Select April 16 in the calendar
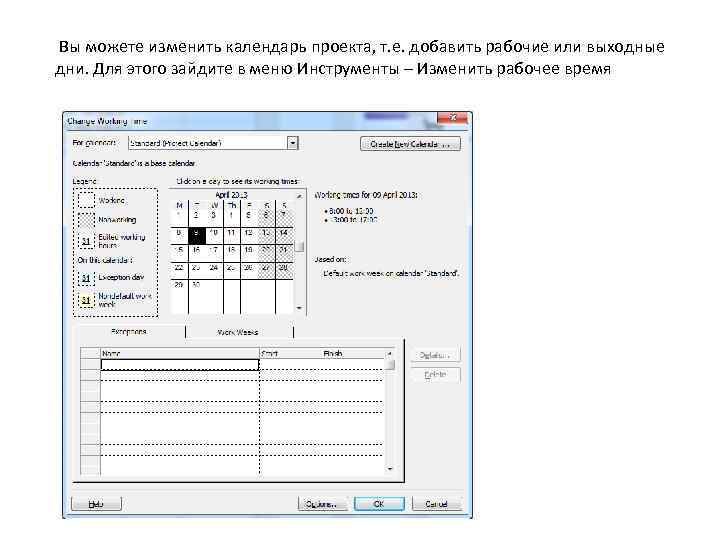This screenshot has height=540, width=720. [x=197, y=253]
